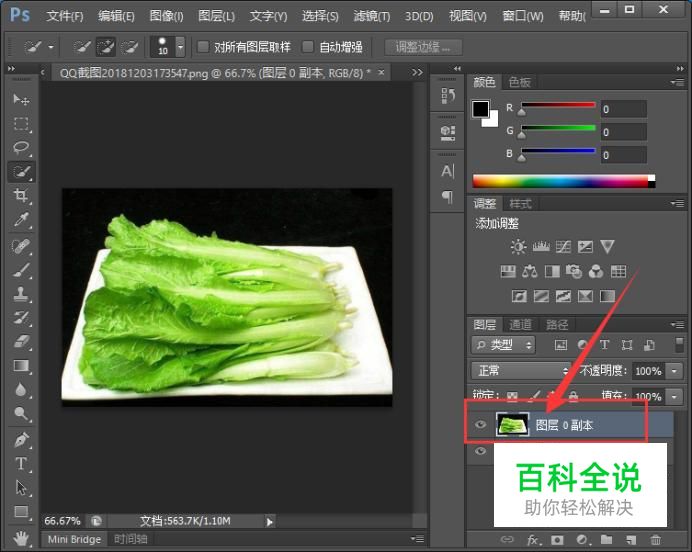Open the 时间轴 tab
692x552 pixels.
(x=131, y=539)
